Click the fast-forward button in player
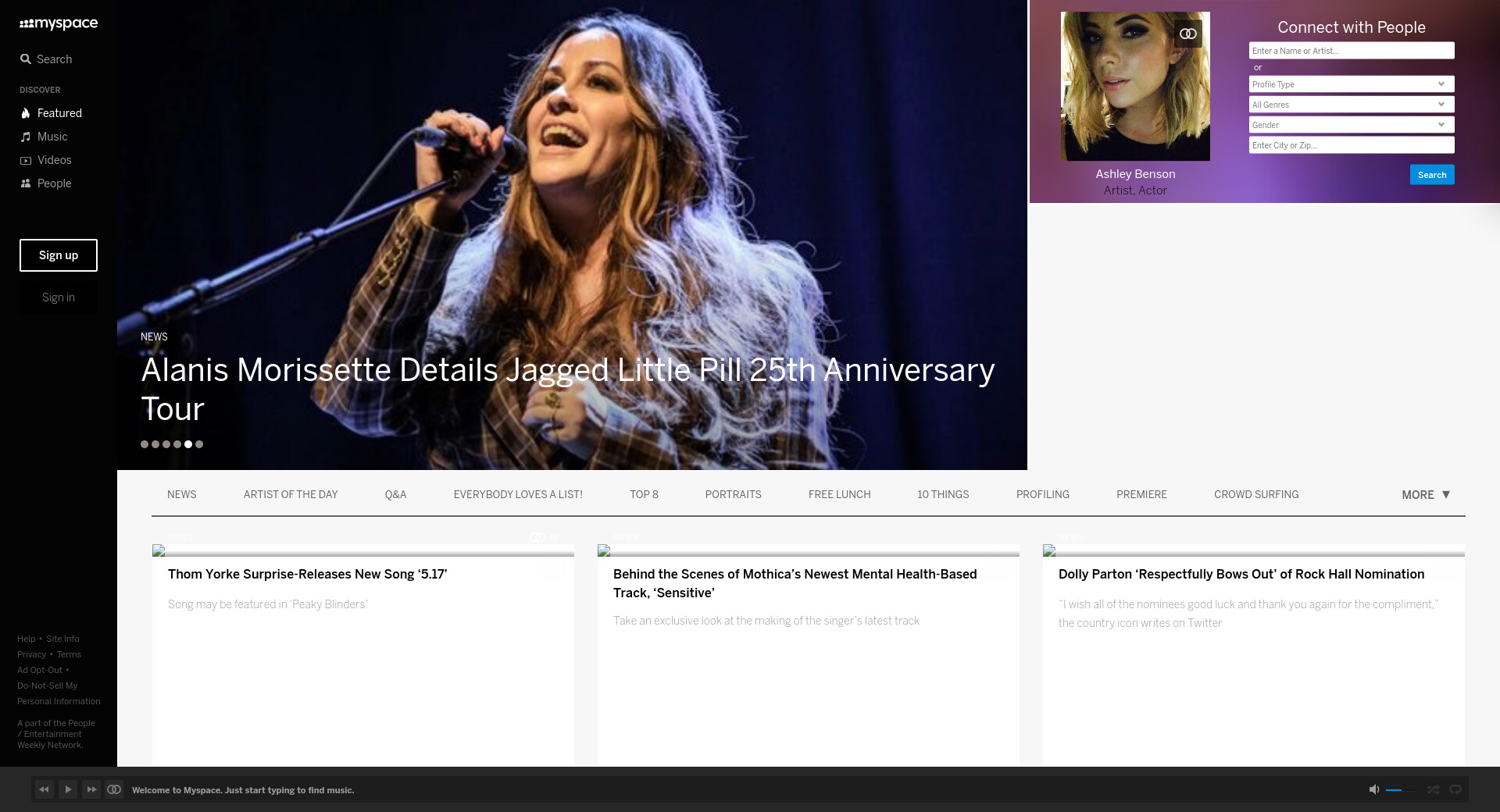 click(x=91, y=790)
